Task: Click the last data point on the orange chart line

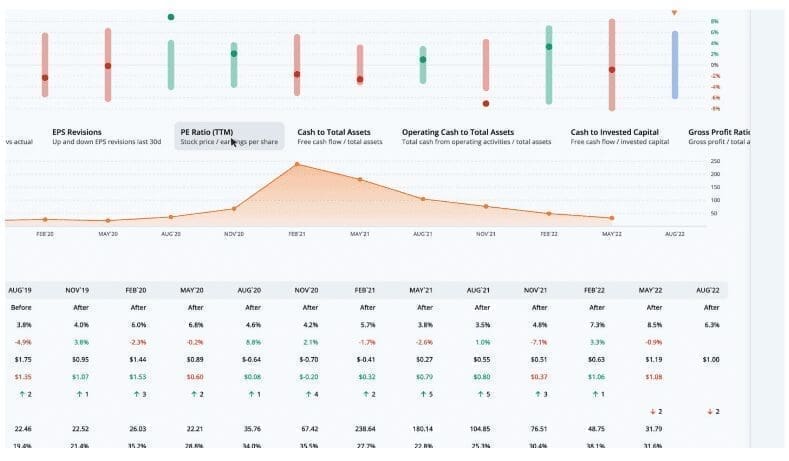Action: pos(612,218)
